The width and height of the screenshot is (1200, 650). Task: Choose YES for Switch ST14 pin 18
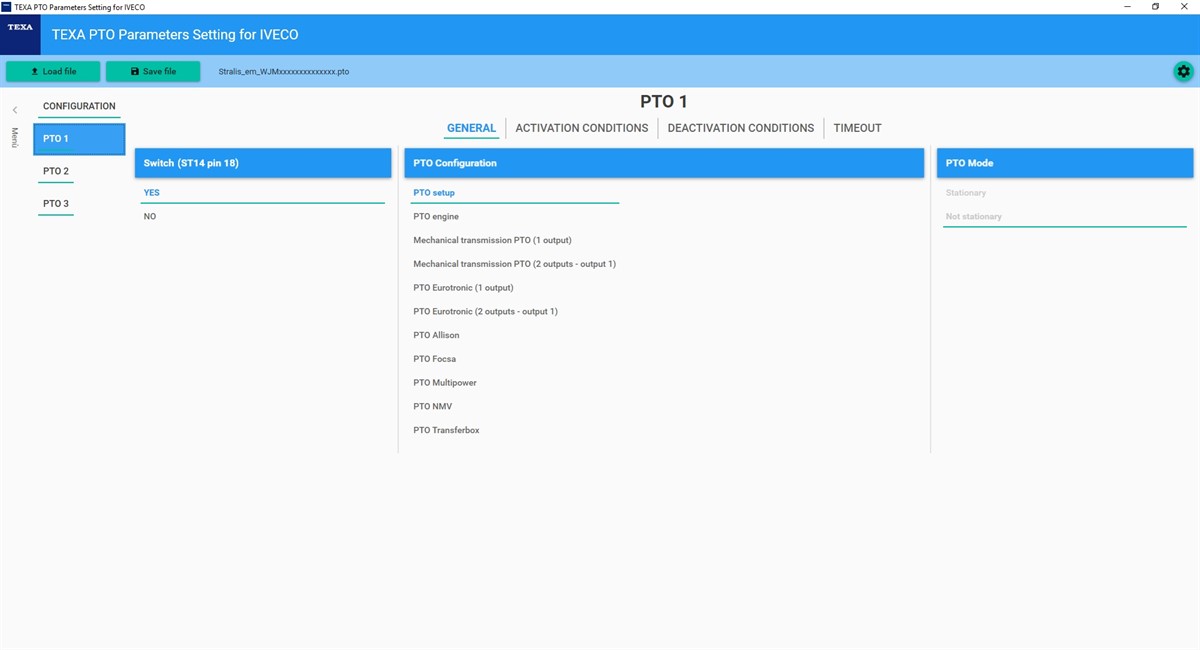click(x=263, y=193)
